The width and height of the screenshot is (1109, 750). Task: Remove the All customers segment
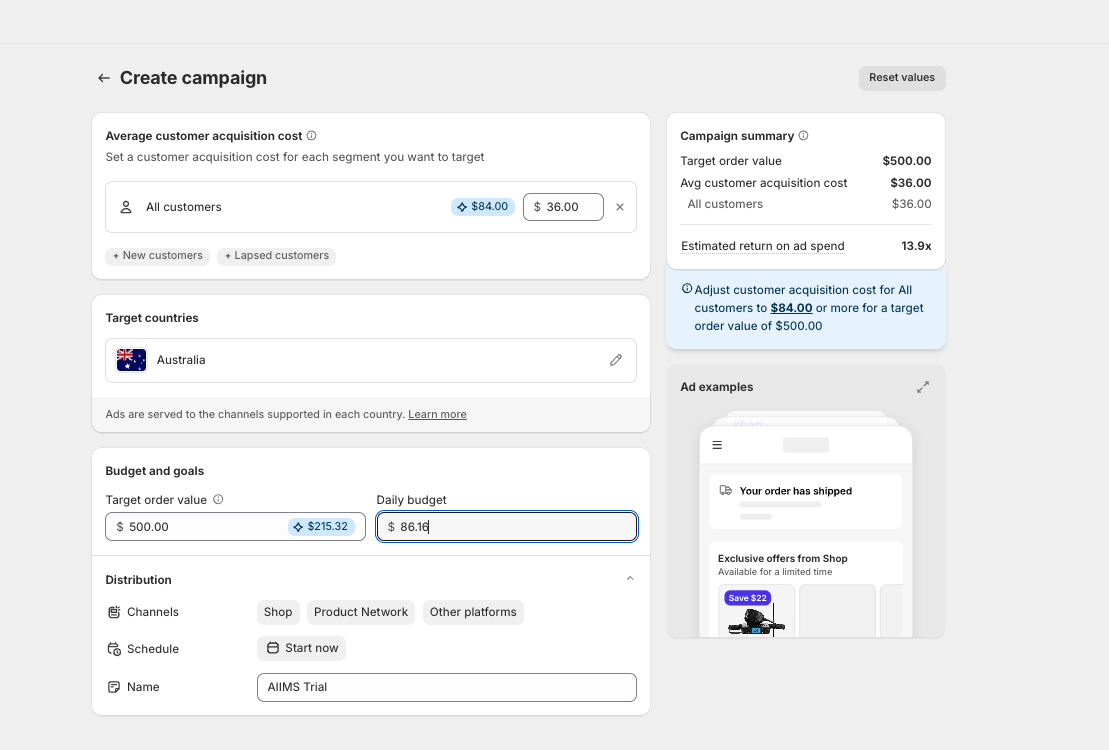coord(620,207)
